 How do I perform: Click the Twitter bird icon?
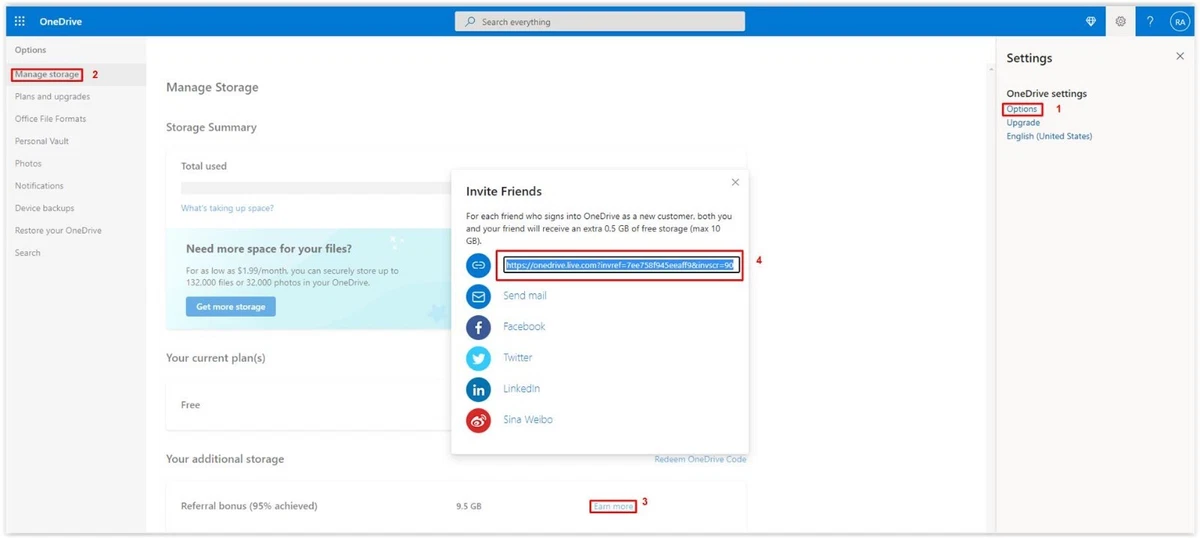coord(479,358)
